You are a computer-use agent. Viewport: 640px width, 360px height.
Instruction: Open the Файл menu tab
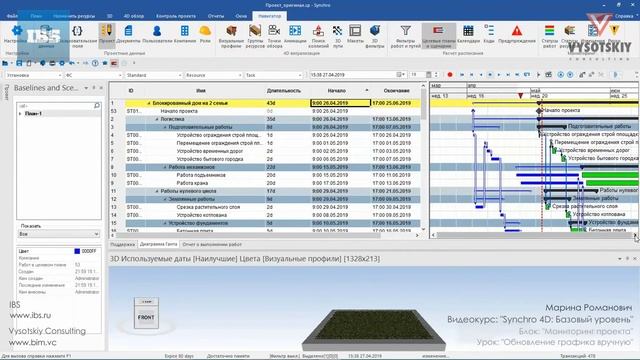tap(12, 16)
